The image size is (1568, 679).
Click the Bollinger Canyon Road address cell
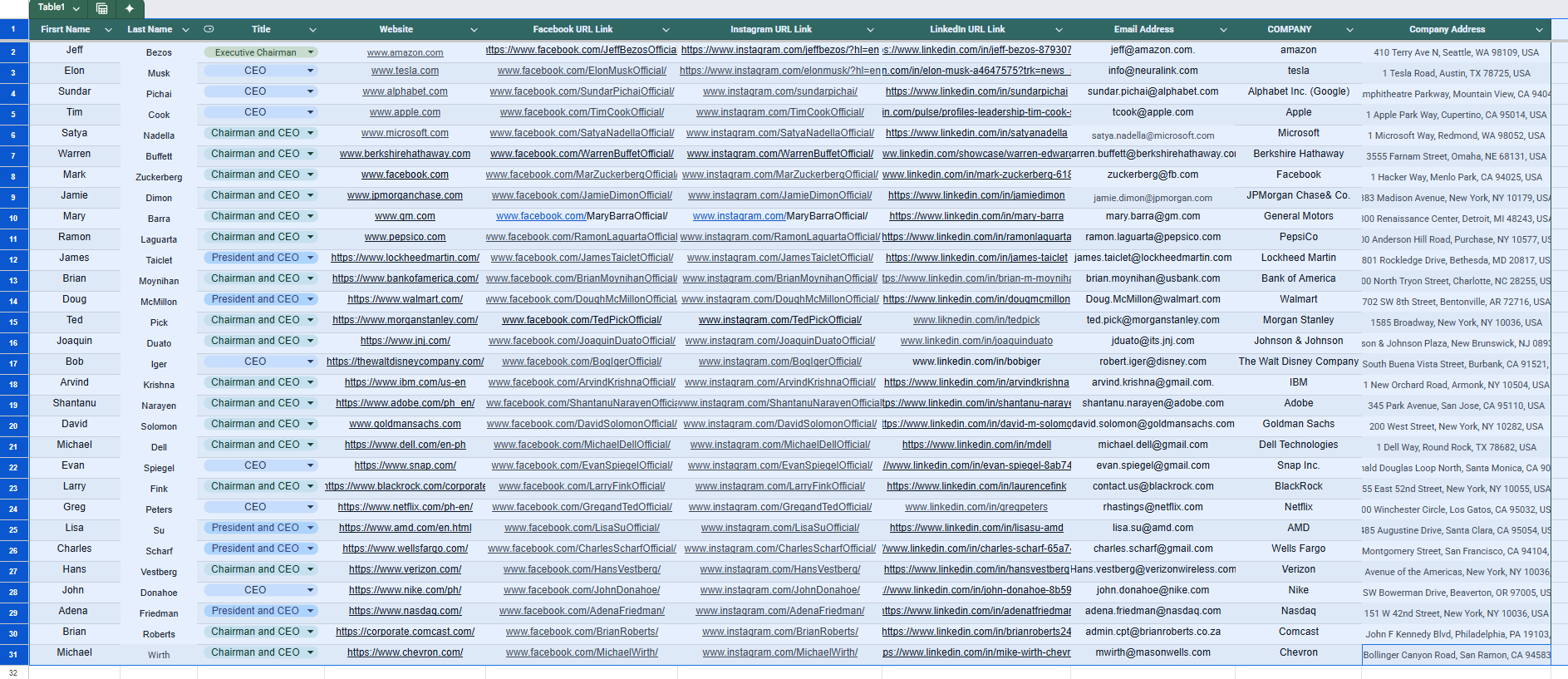pyautogui.click(x=1457, y=655)
